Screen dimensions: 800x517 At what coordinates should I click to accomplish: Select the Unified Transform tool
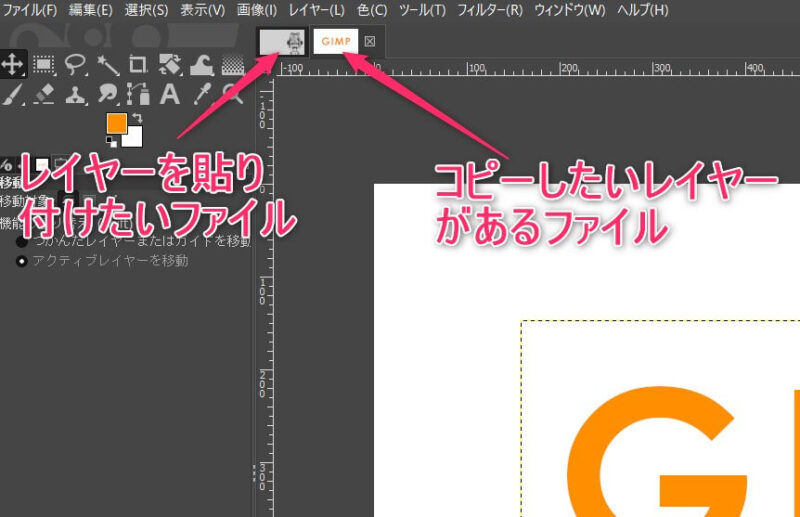170,65
